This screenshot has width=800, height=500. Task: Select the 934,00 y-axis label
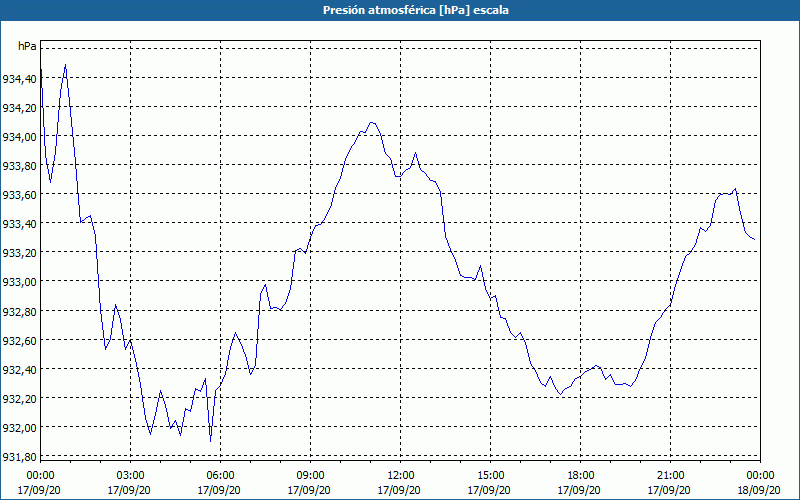19,137
